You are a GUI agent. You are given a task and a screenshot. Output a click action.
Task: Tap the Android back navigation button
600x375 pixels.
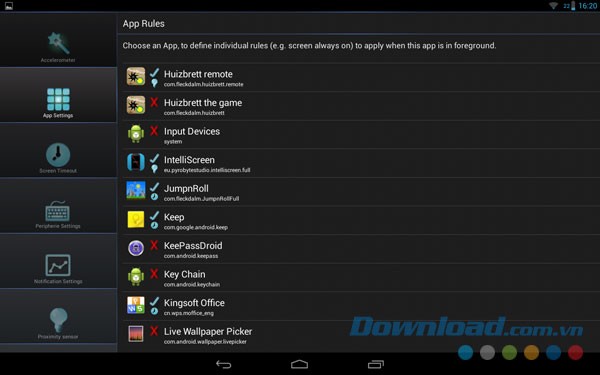tap(224, 364)
